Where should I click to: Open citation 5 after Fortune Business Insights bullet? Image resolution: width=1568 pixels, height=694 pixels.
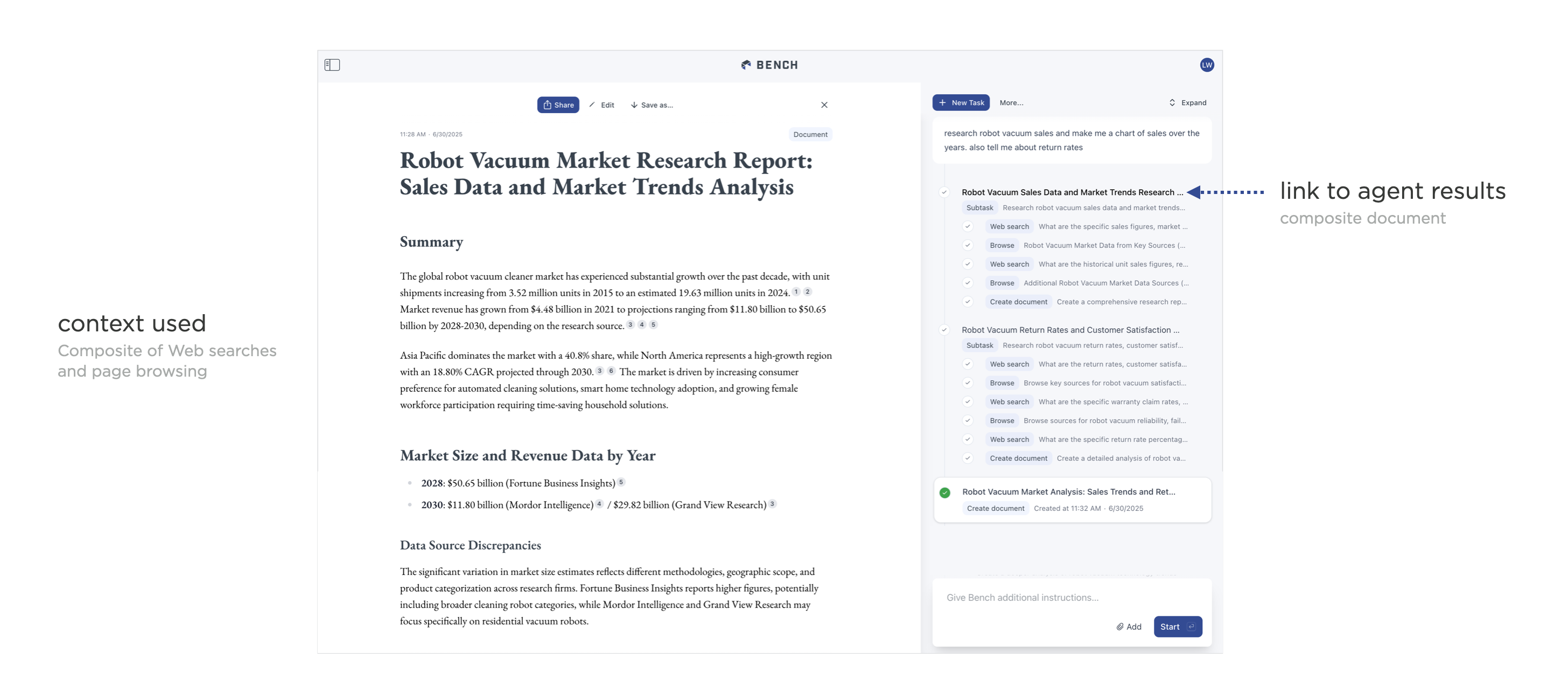click(621, 482)
